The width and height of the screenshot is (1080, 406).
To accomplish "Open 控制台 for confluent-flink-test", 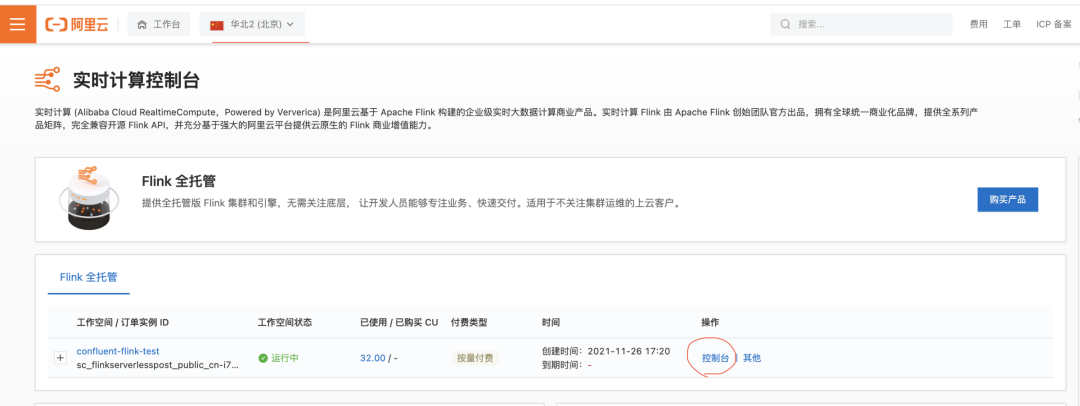I will 715,358.
